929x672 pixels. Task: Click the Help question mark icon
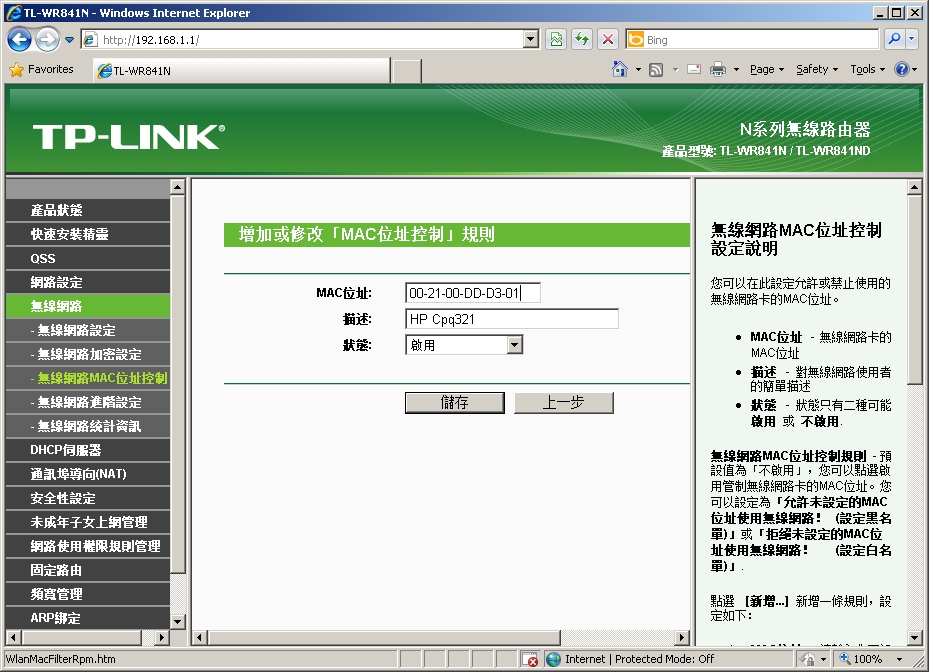point(902,69)
